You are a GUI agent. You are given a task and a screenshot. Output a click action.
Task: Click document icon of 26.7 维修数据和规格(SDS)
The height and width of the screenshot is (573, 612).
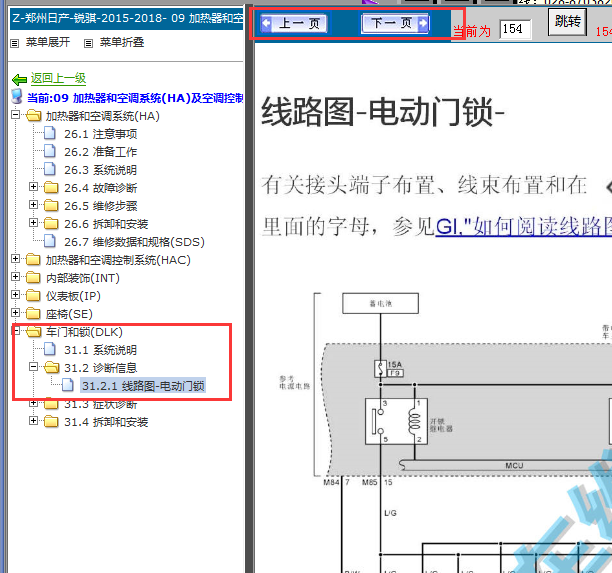point(50,241)
